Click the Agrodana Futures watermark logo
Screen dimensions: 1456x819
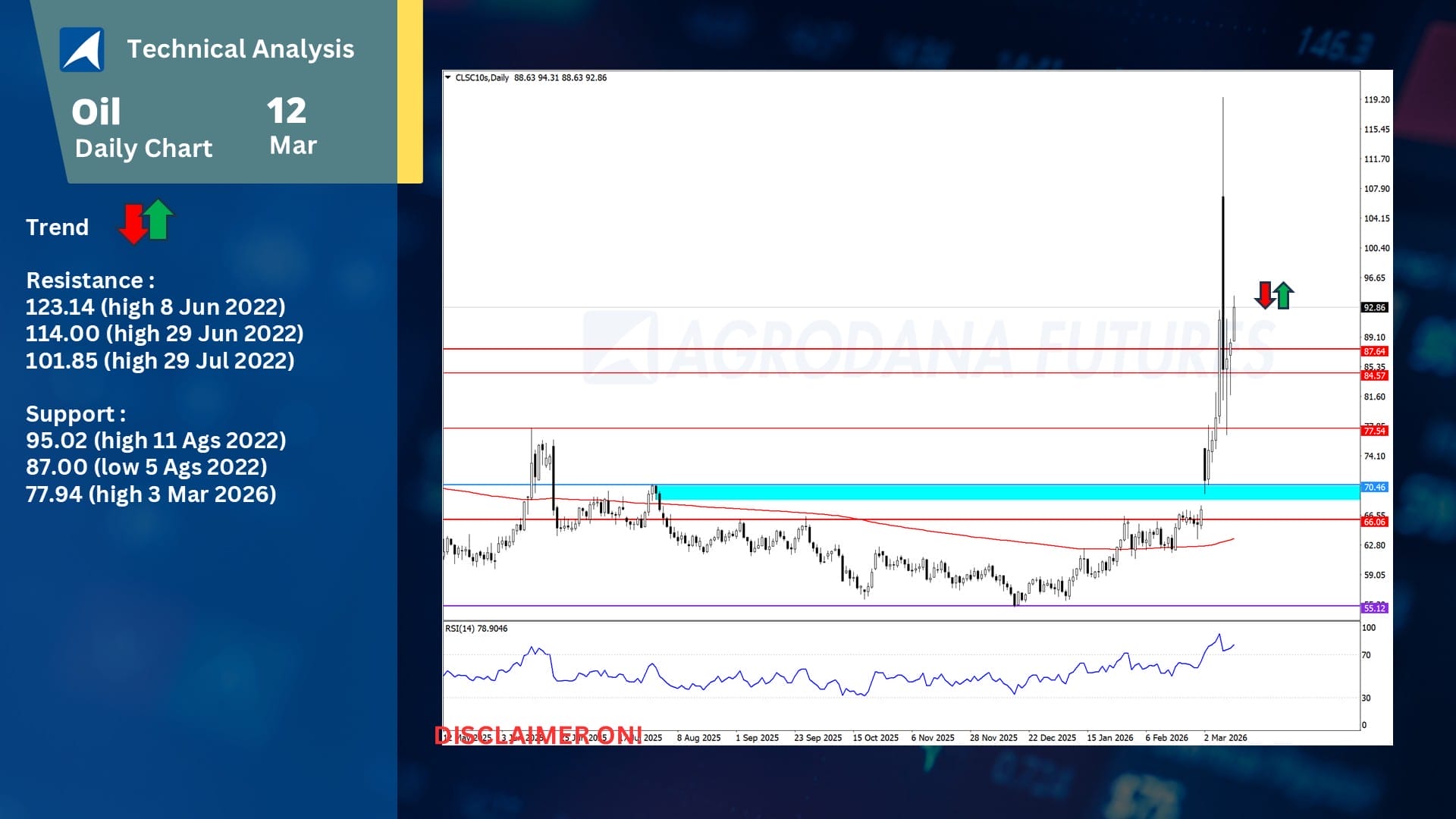pyautogui.click(x=620, y=347)
